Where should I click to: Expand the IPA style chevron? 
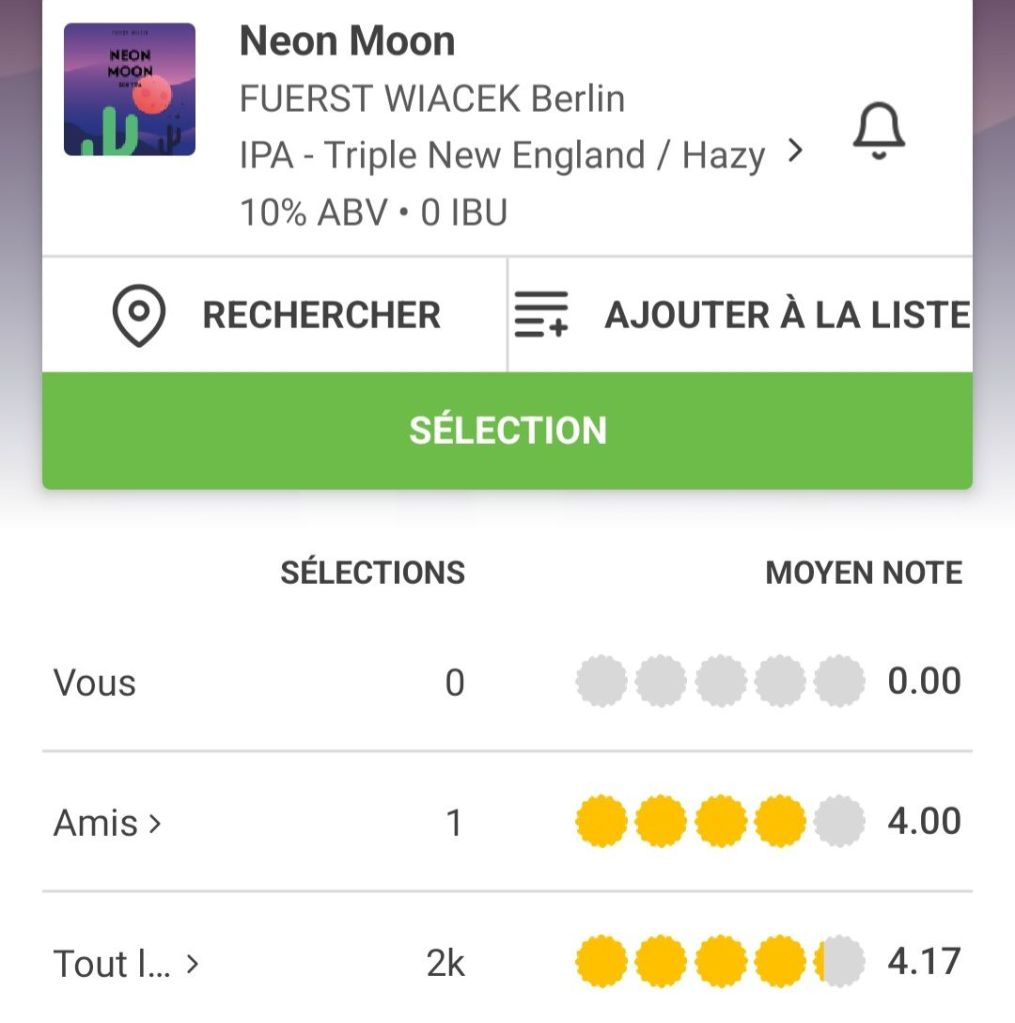[795, 152]
